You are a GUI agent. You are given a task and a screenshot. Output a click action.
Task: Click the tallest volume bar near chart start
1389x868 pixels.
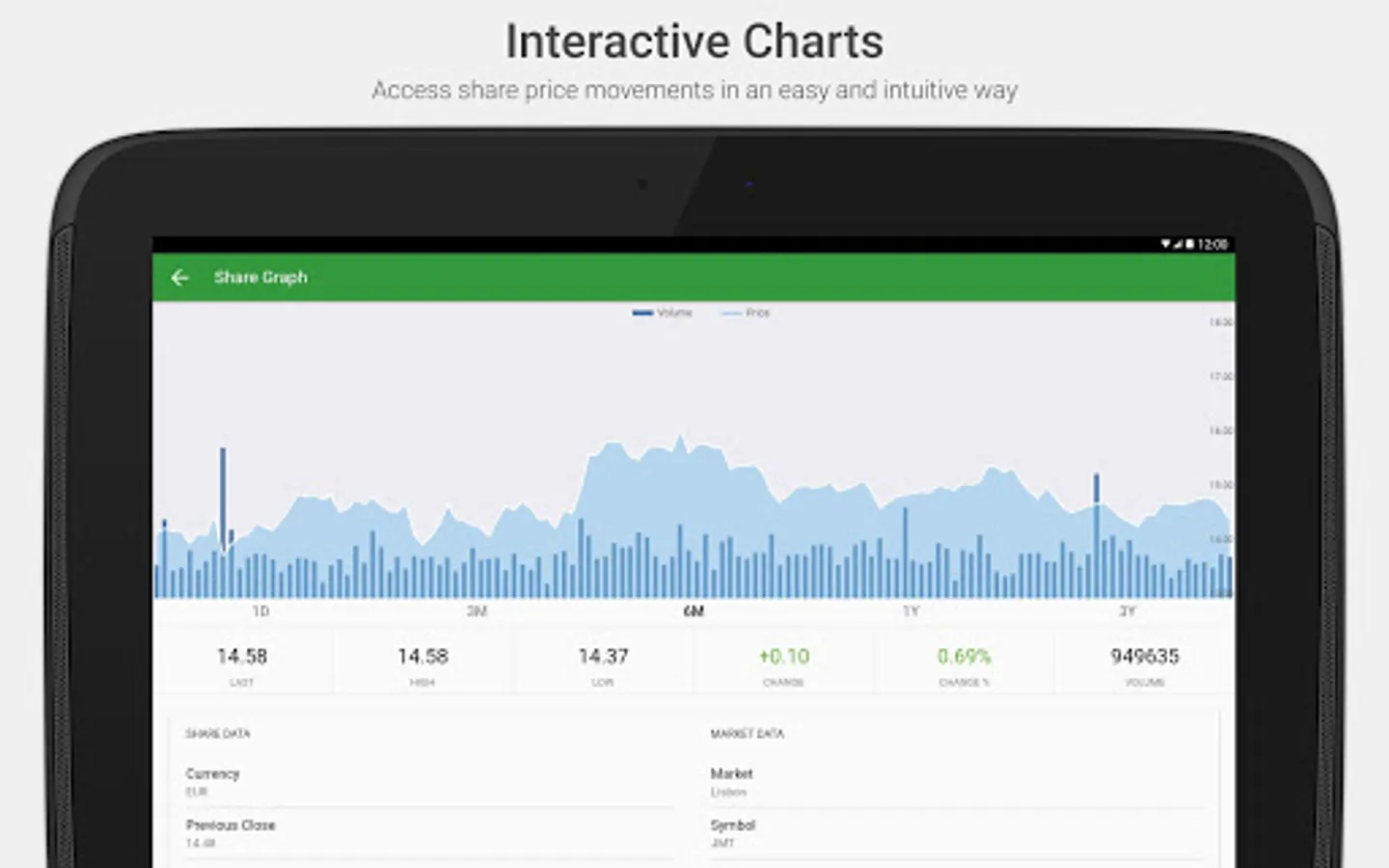point(223,522)
